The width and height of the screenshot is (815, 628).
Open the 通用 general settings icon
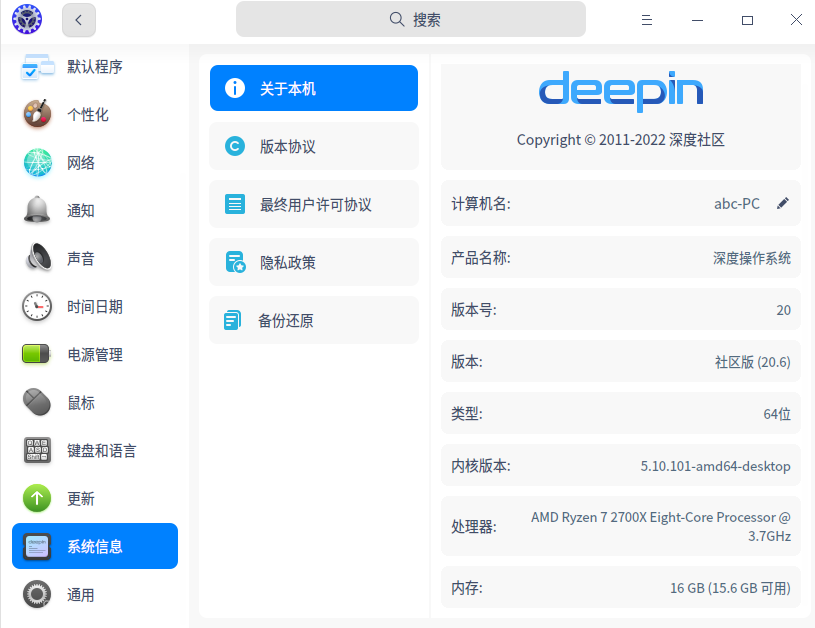coord(36,594)
